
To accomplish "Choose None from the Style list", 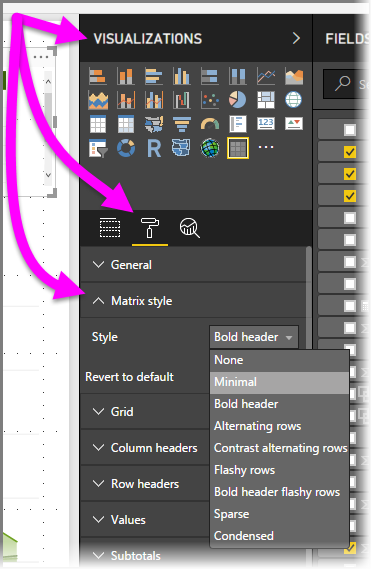I will pos(279,360).
